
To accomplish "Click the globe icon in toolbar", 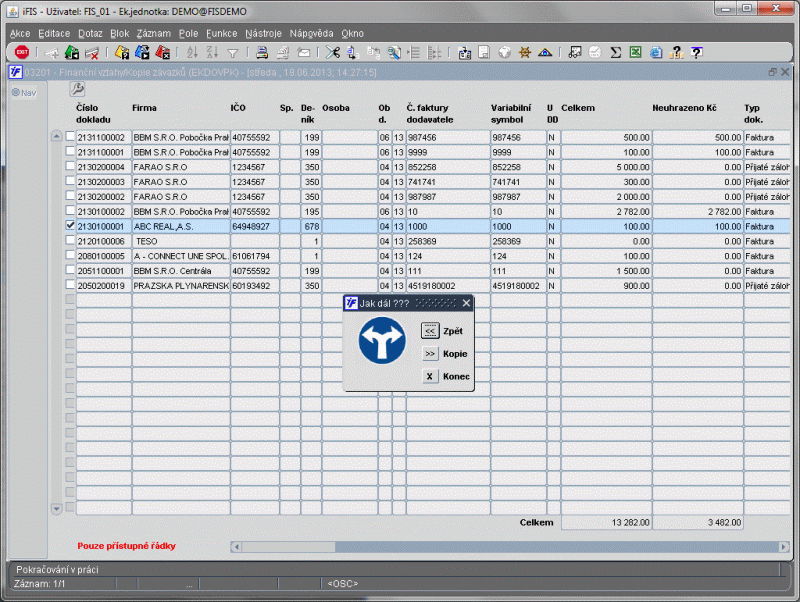I will click(x=505, y=52).
